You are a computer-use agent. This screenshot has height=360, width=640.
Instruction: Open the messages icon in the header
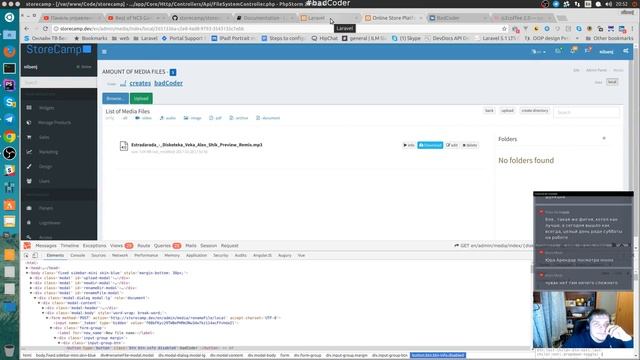(558, 51)
